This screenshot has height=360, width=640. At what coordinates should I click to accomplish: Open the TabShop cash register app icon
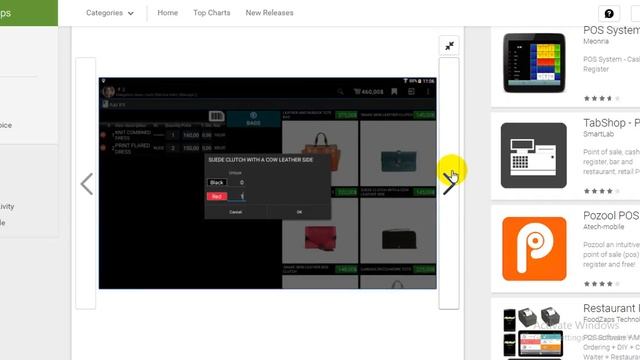[x=534, y=156]
